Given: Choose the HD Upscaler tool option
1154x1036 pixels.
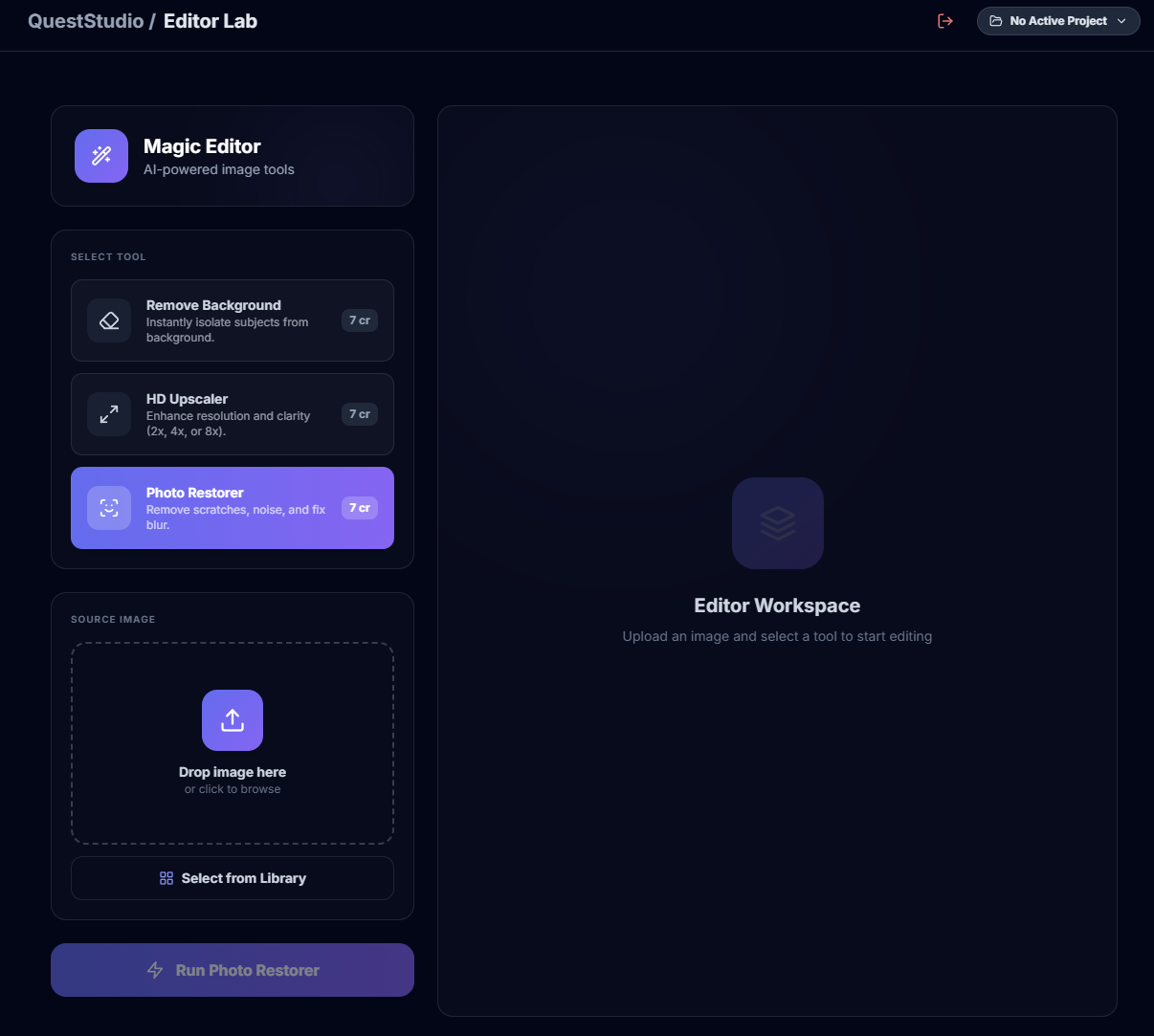Looking at the screenshot, I should click(233, 414).
